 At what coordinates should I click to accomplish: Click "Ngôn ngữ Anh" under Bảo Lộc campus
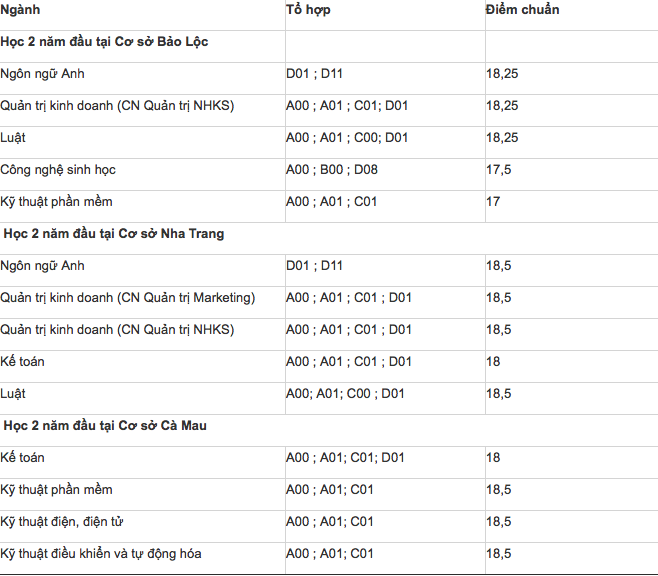[43, 74]
